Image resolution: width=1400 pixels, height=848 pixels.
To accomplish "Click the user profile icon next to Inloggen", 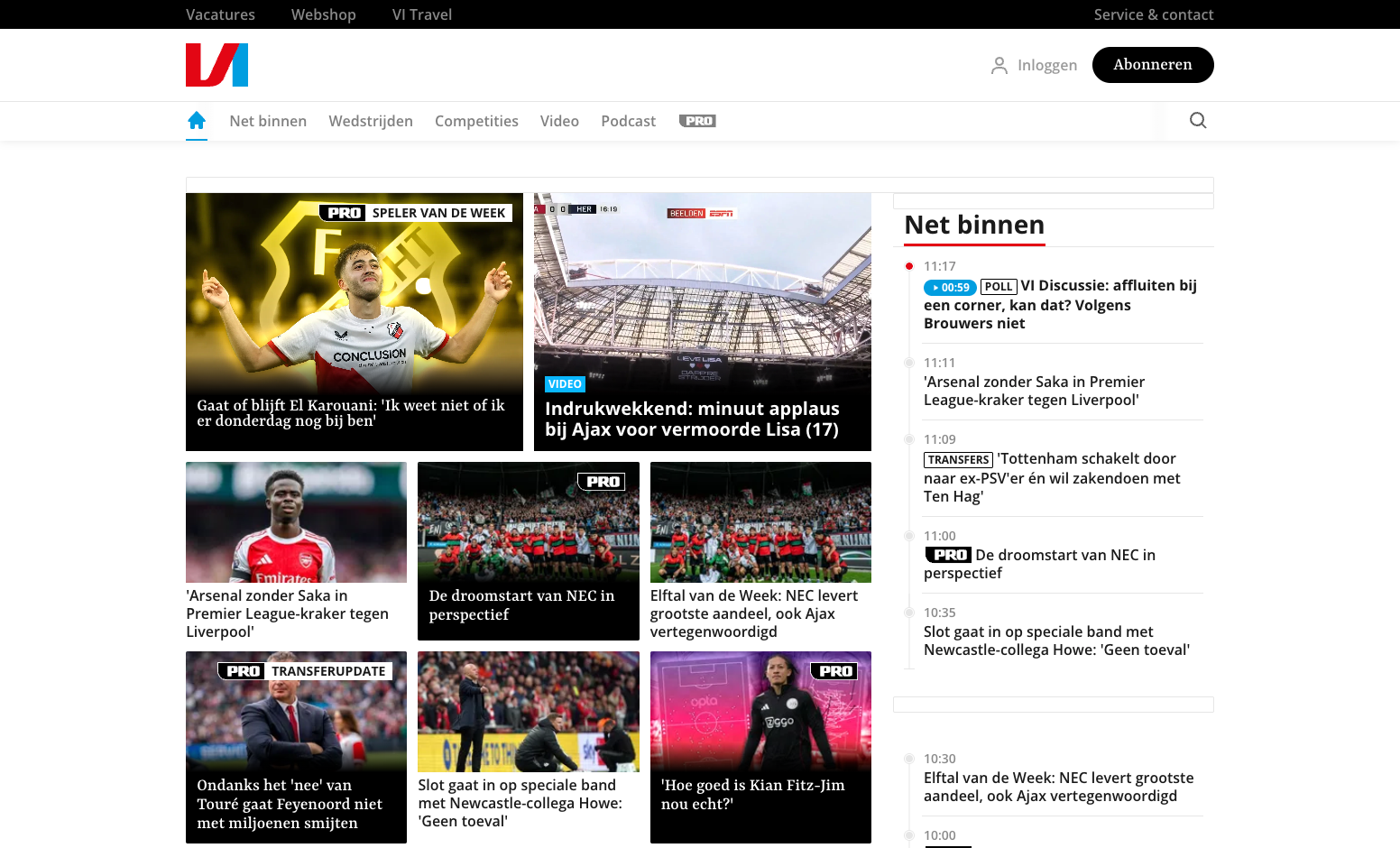I will coord(999,65).
